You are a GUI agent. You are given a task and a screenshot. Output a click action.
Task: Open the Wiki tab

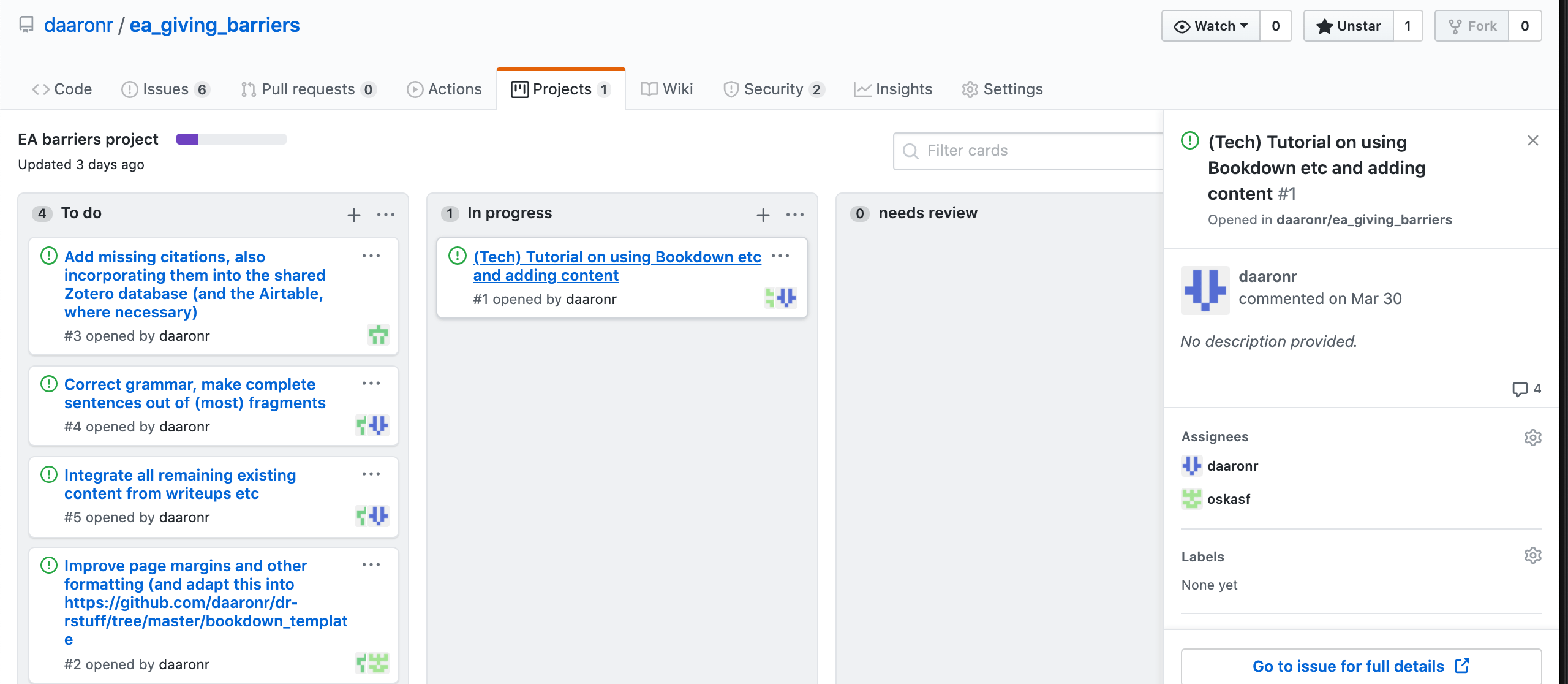click(667, 89)
